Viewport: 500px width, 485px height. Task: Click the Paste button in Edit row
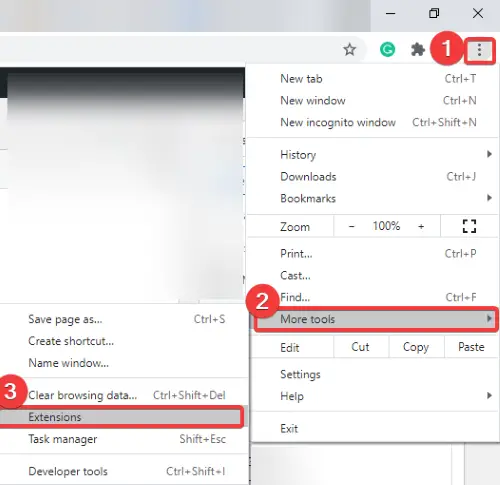471,347
